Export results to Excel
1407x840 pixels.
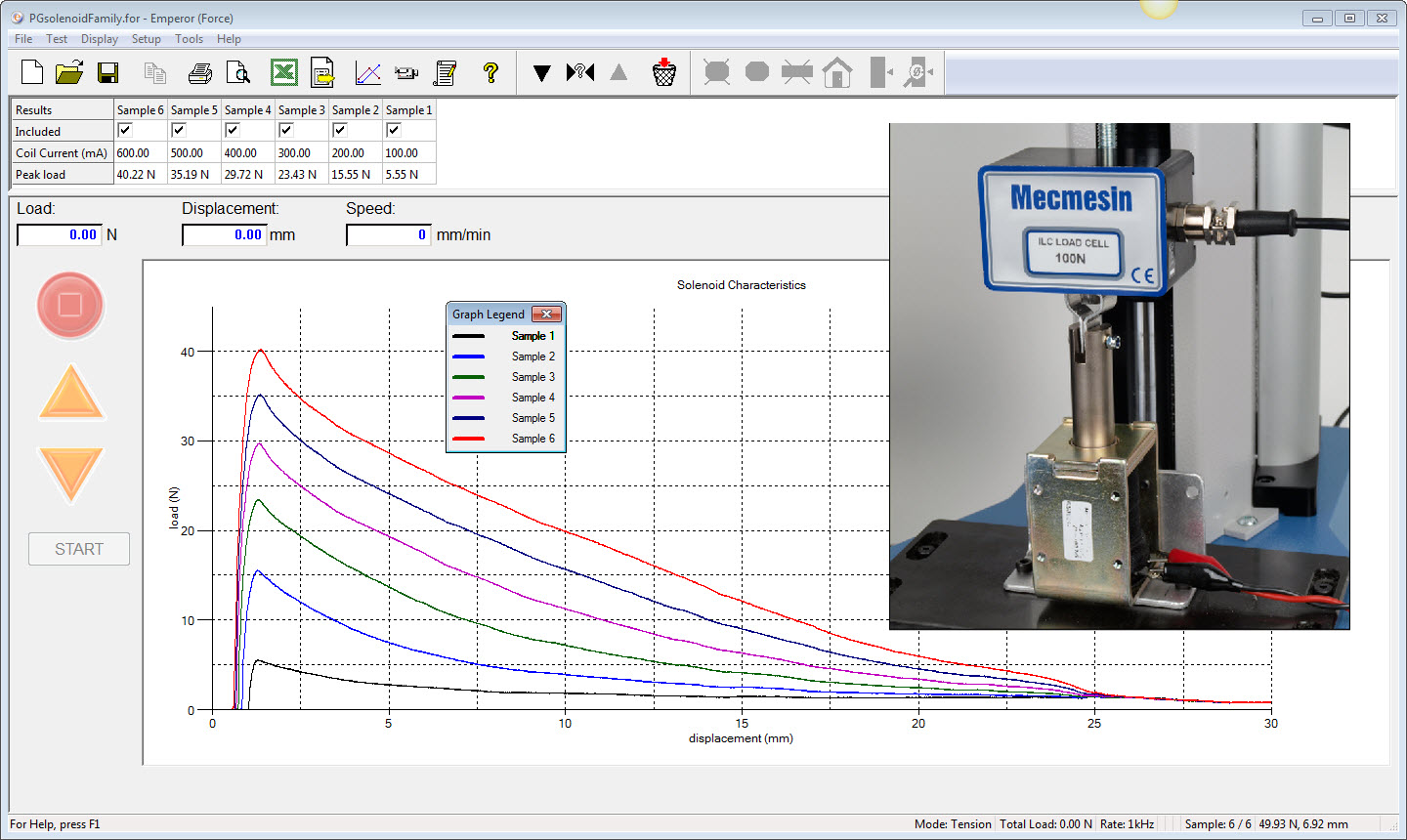(282, 71)
